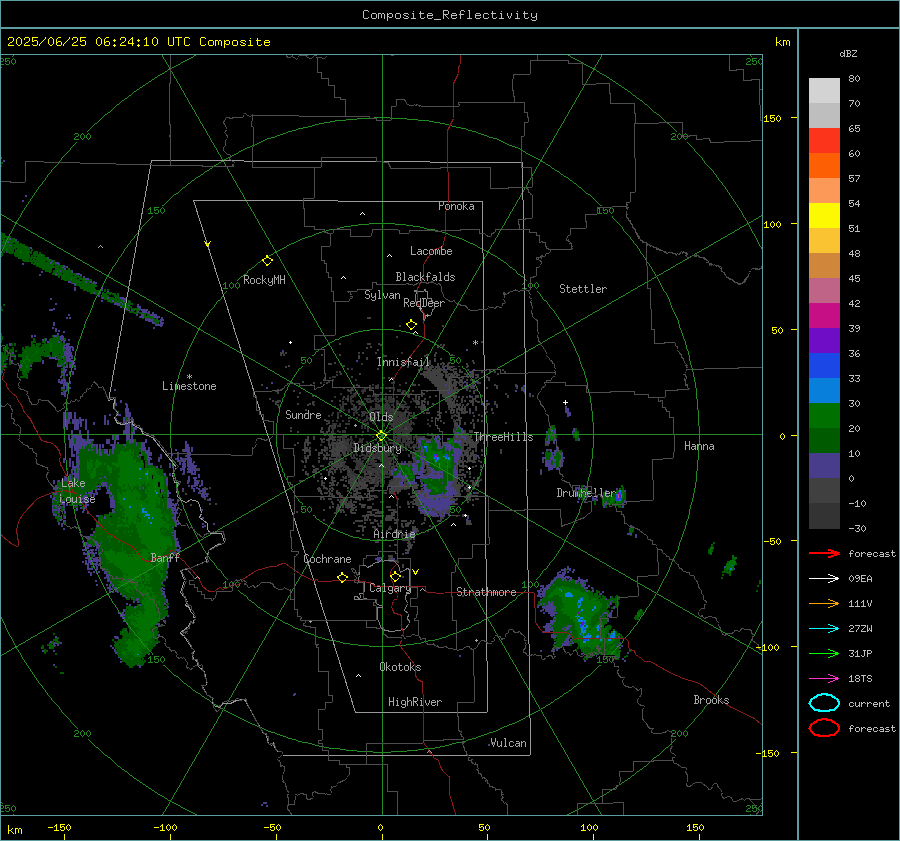
Task: Click the Didsbury city label
Action: pos(378,448)
